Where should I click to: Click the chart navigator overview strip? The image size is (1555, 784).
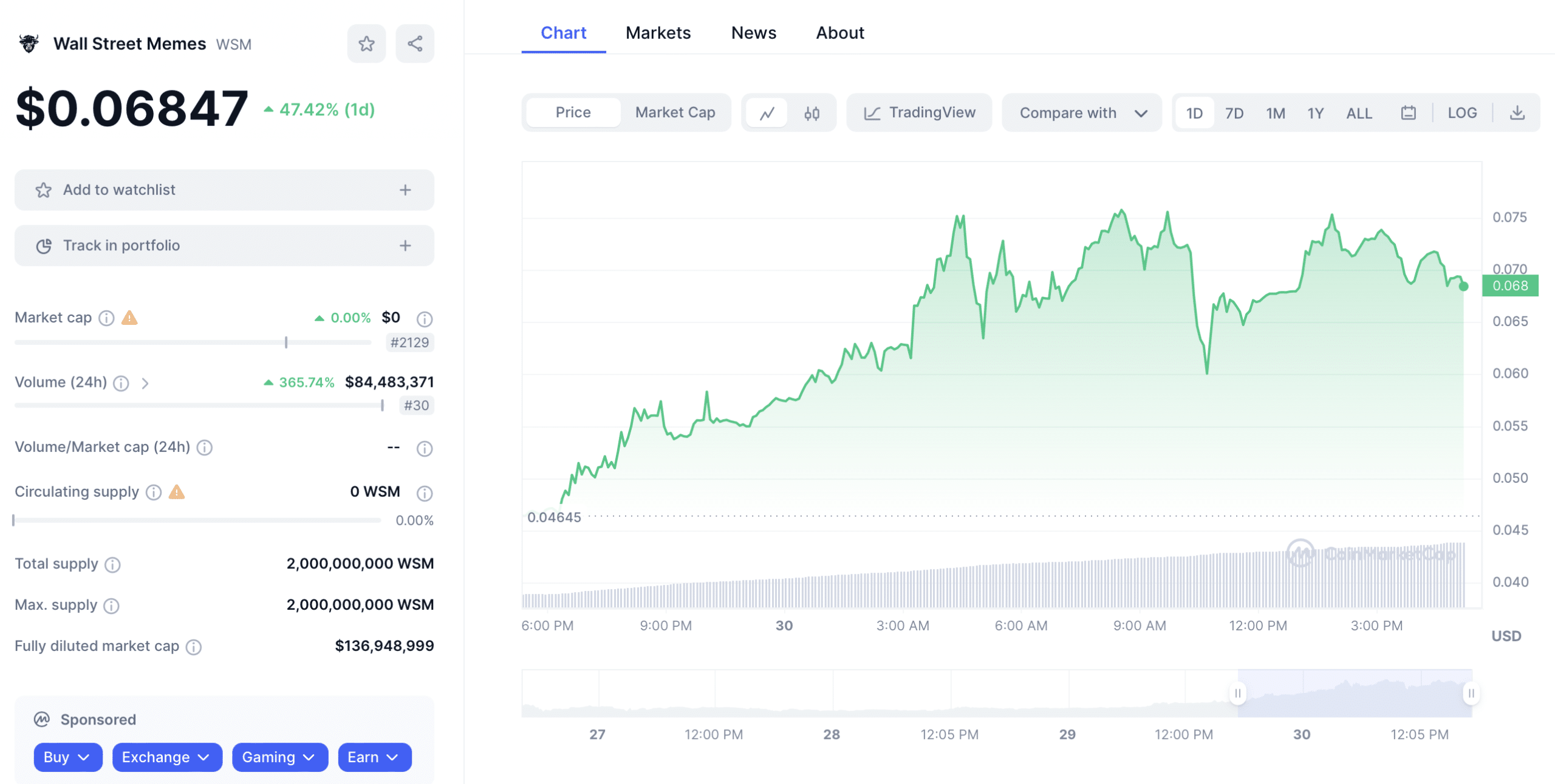997,694
